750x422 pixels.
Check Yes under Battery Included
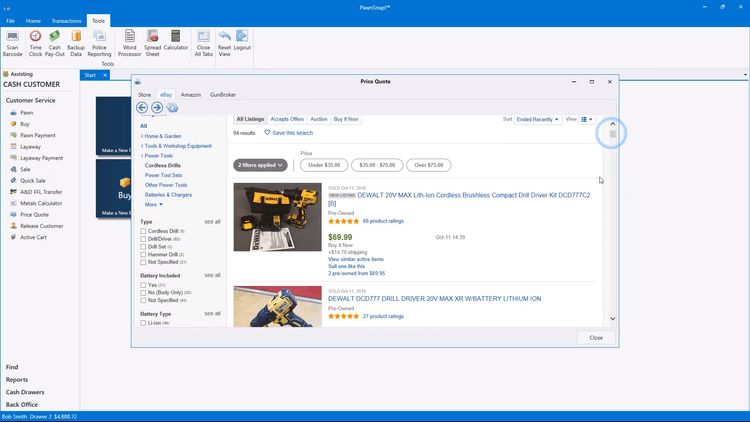coord(143,285)
